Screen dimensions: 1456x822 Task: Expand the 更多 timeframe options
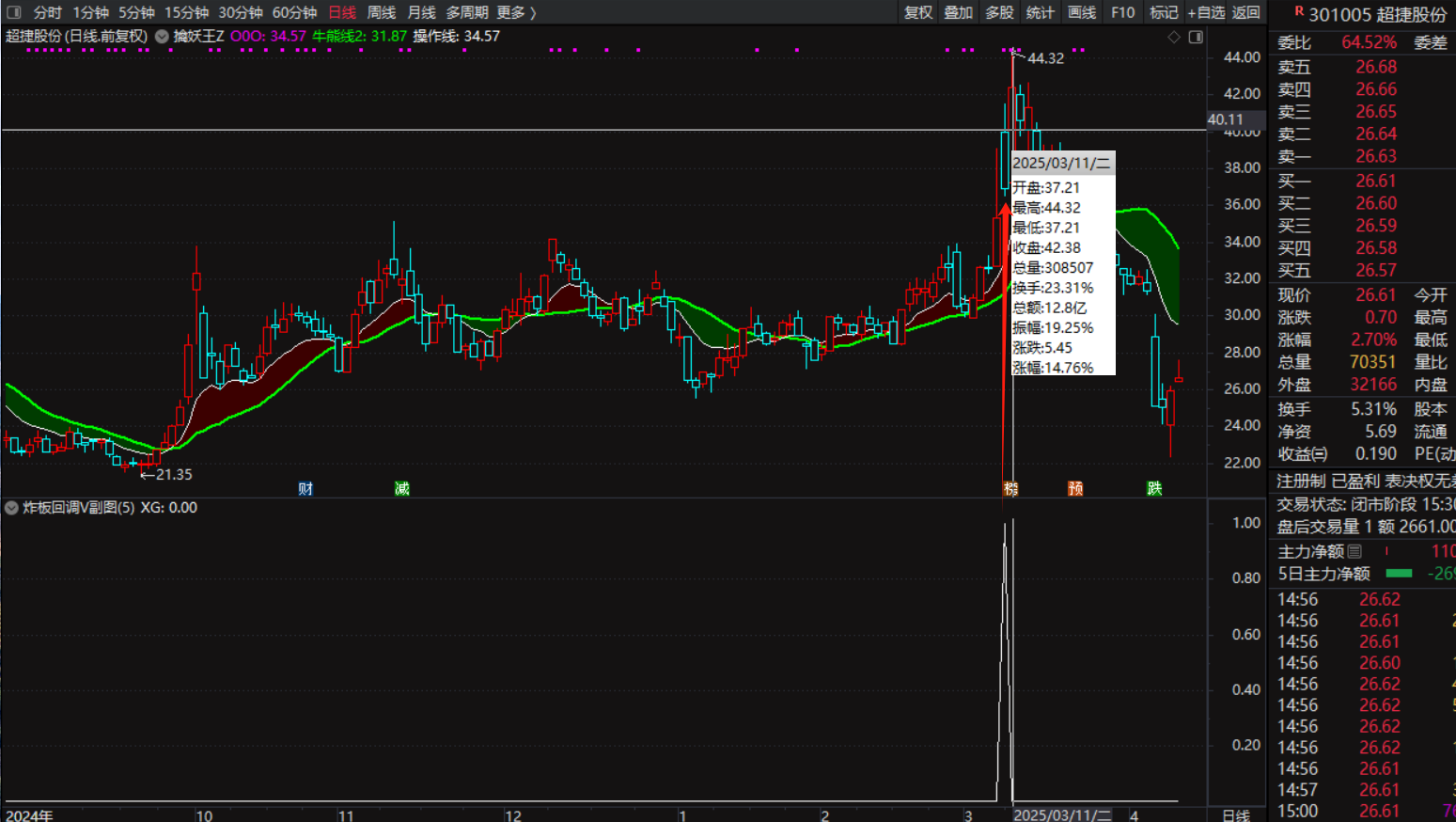[x=515, y=12]
